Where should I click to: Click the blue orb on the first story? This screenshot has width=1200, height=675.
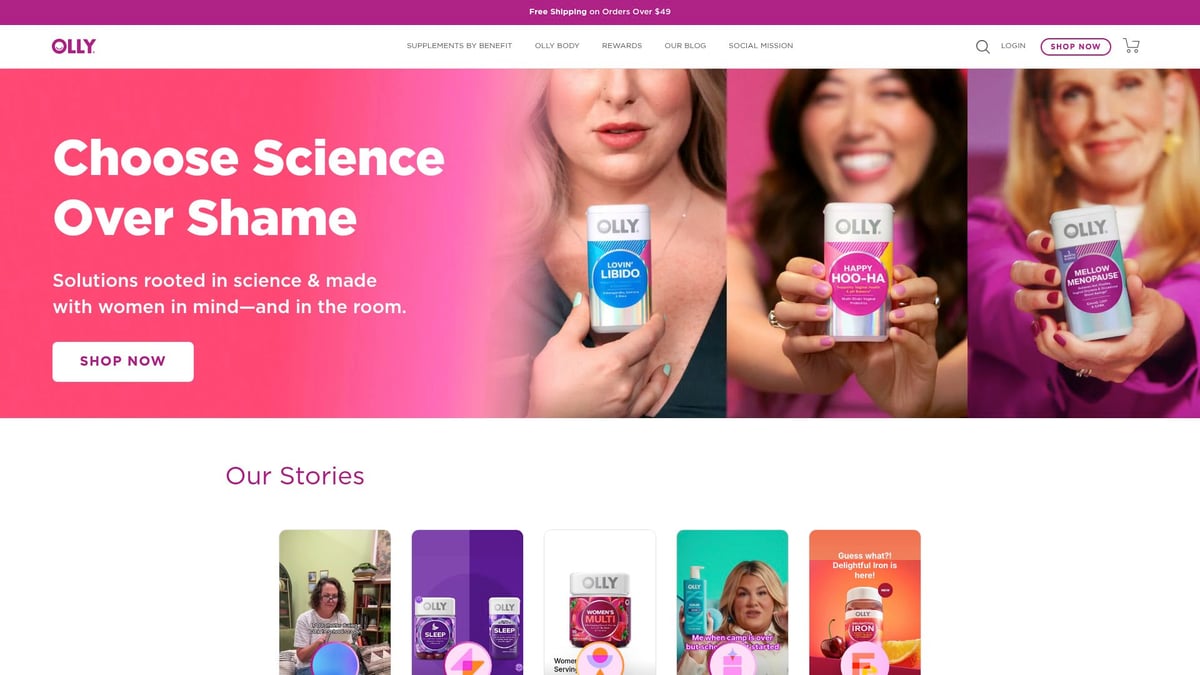point(335,661)
